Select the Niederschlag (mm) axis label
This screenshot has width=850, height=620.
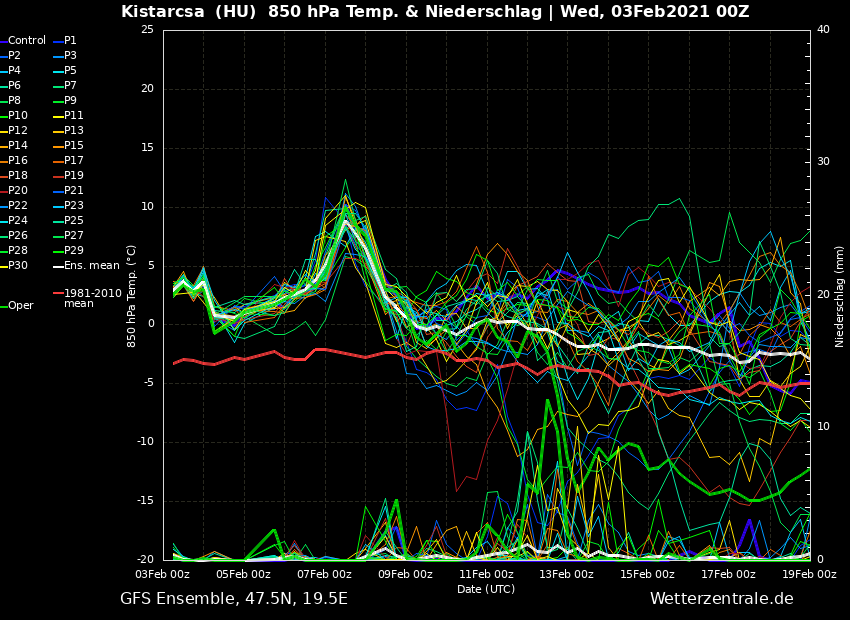point(840,296)
